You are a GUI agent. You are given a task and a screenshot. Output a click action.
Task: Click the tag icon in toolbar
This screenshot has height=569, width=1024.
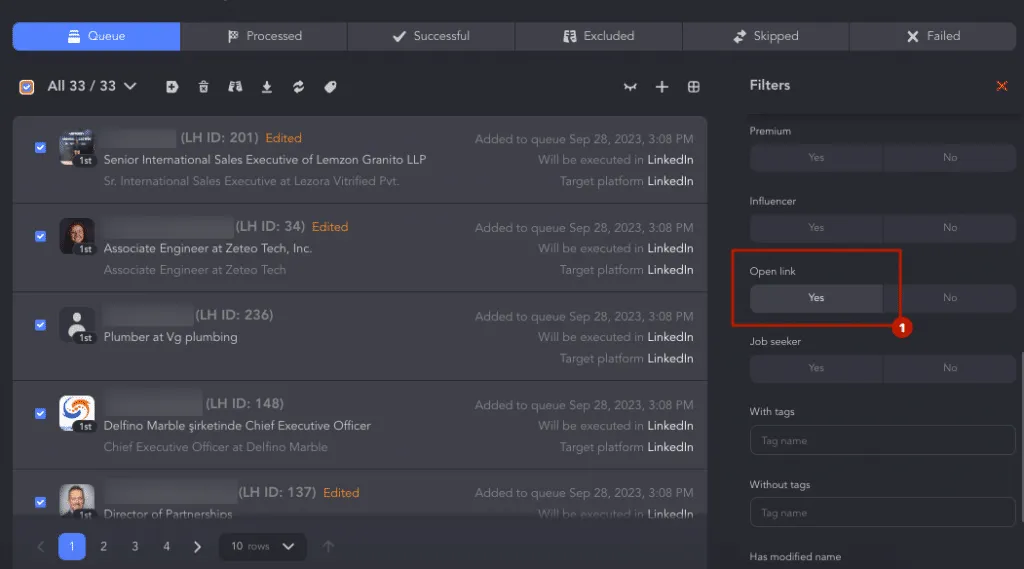pos(330,87)
